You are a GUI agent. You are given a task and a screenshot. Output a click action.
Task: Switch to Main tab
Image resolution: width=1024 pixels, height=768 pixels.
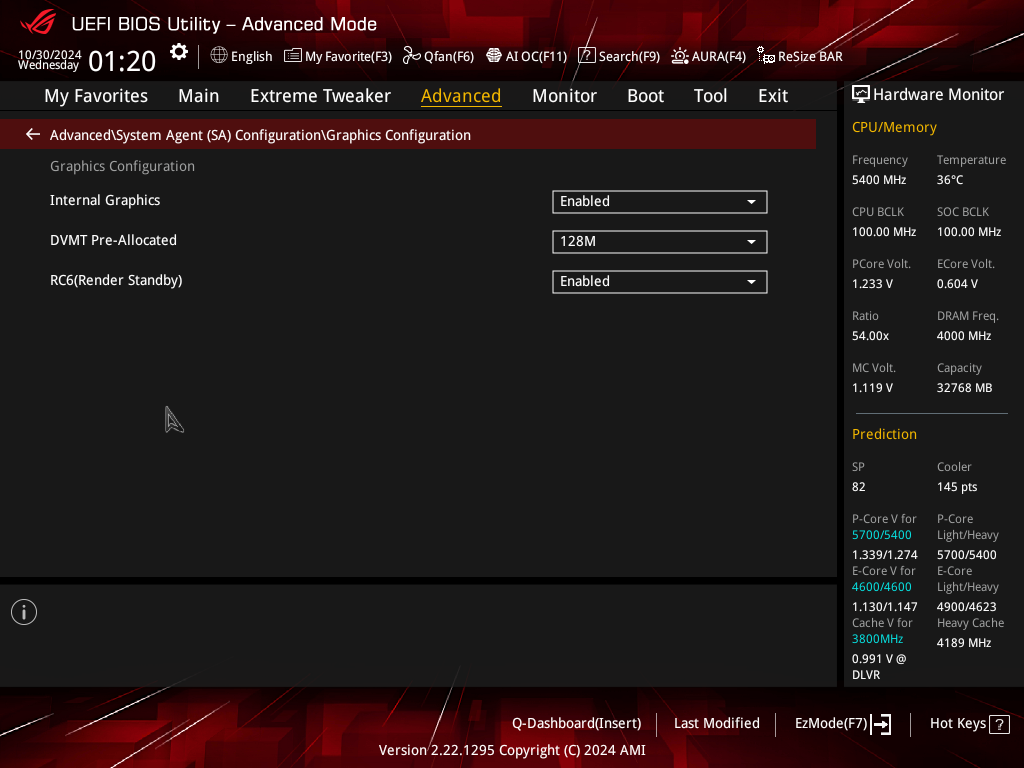pos(199,96)
